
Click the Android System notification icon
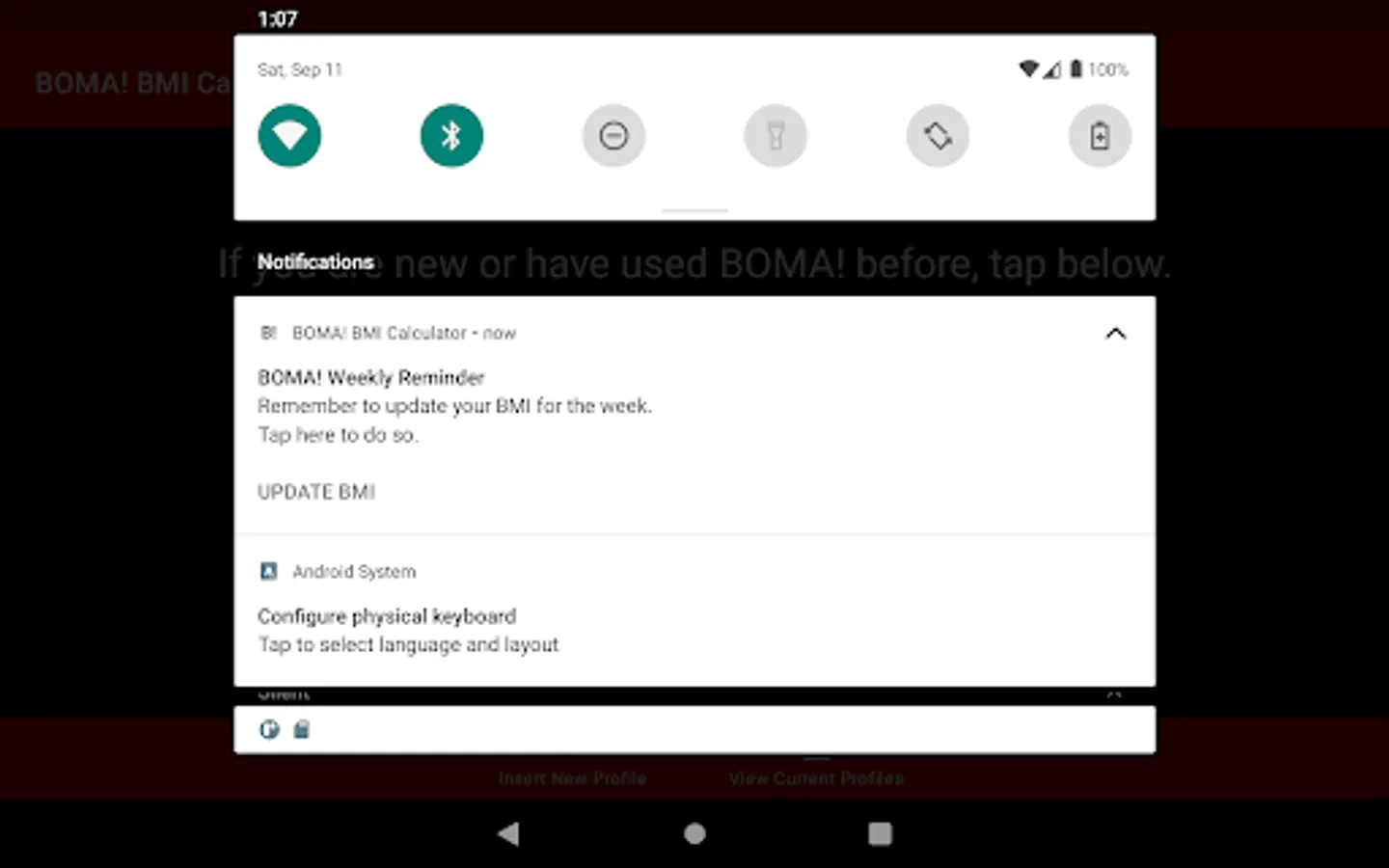pyautogui.click(x=269, y=571)
